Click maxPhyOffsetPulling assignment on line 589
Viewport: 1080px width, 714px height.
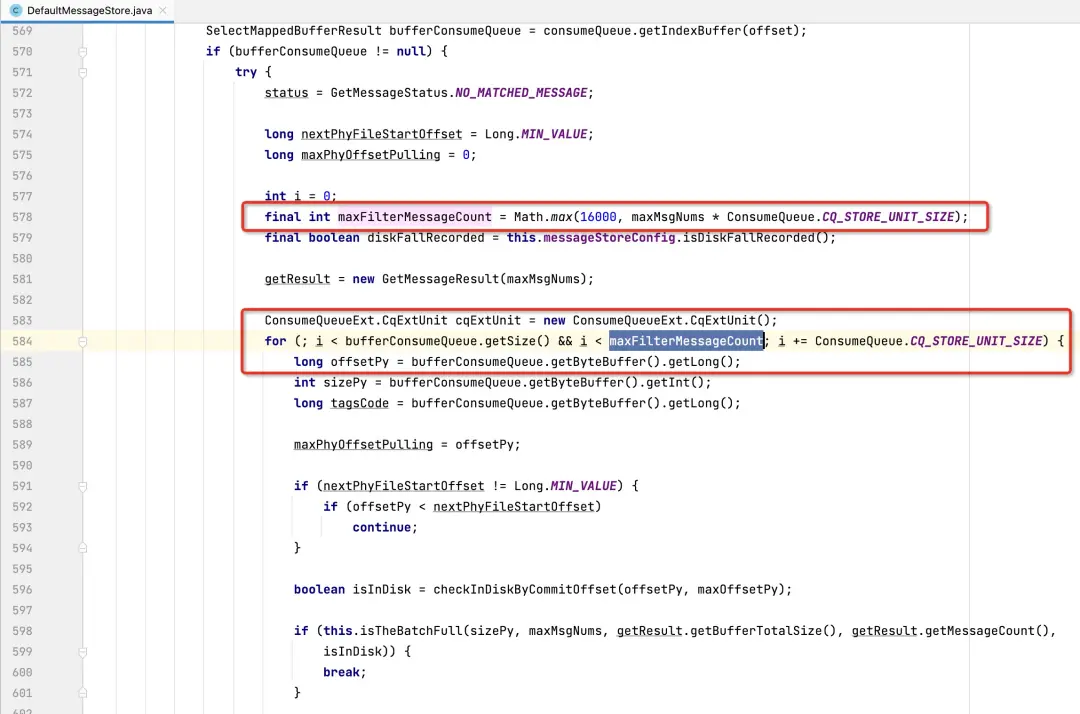click(364, 445)
